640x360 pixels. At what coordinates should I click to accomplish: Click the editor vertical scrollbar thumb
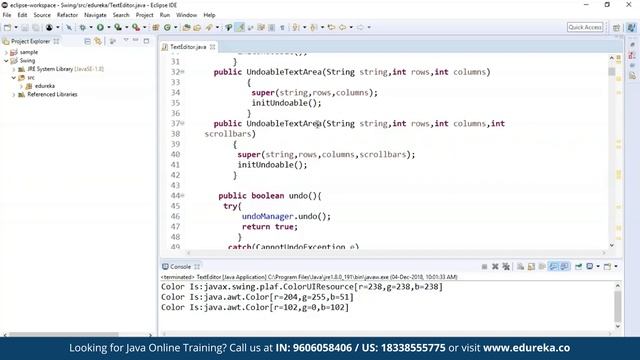611,71
